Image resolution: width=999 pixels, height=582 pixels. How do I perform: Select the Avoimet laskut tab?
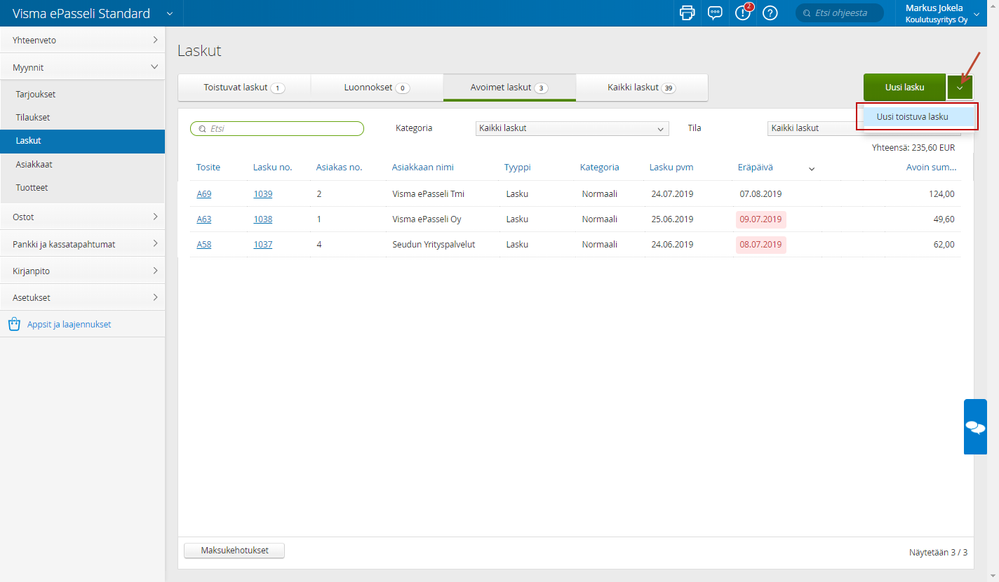pos(509,87)
